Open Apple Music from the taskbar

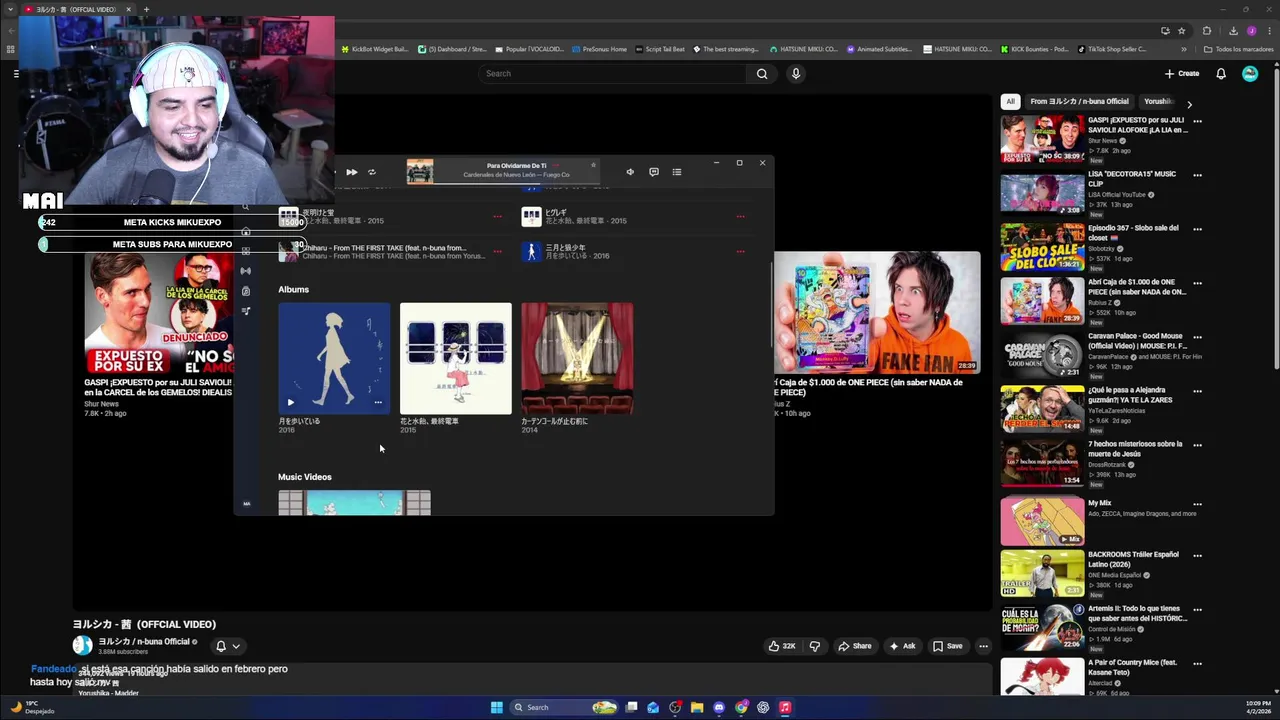pos(785,707)
